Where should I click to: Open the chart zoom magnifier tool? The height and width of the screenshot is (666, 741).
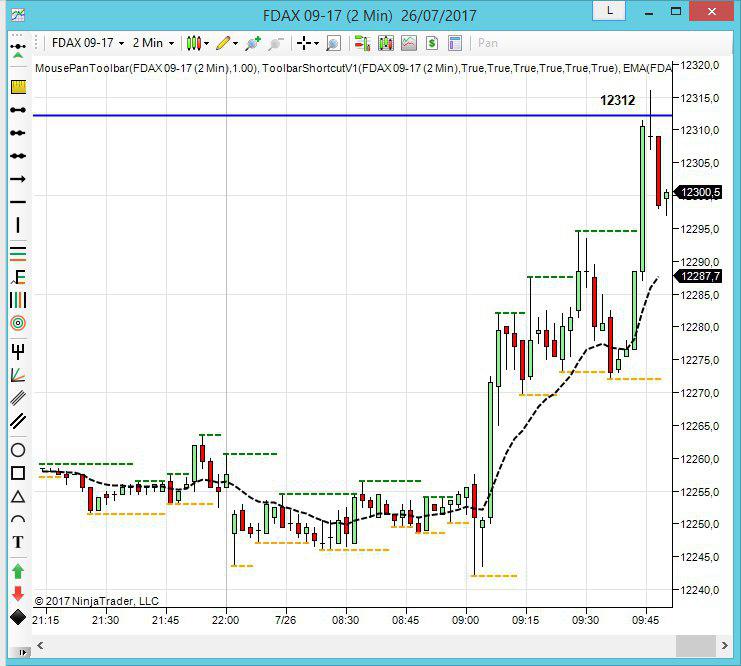click(334, 43)
